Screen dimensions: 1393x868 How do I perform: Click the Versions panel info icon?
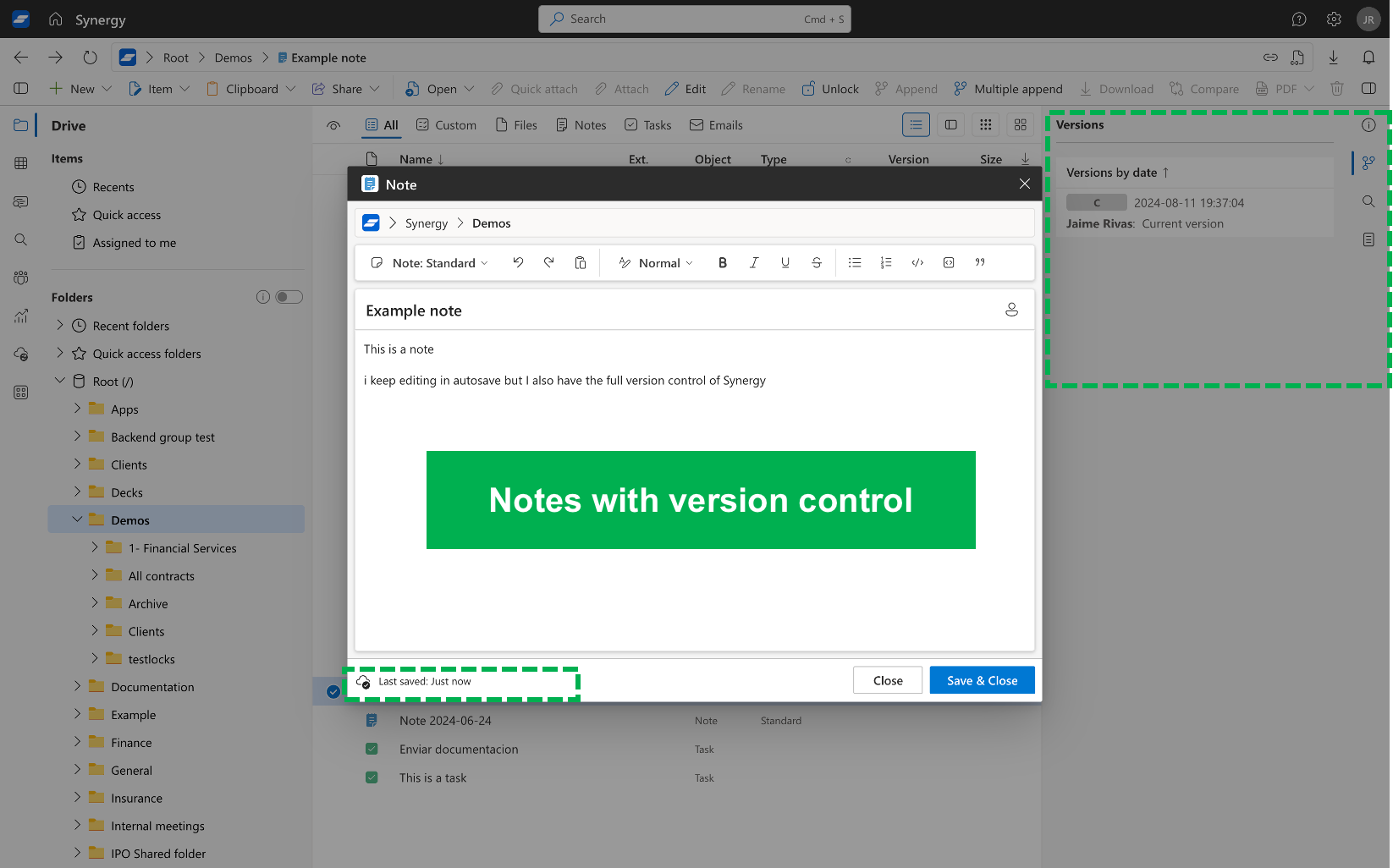[1368, 125]
